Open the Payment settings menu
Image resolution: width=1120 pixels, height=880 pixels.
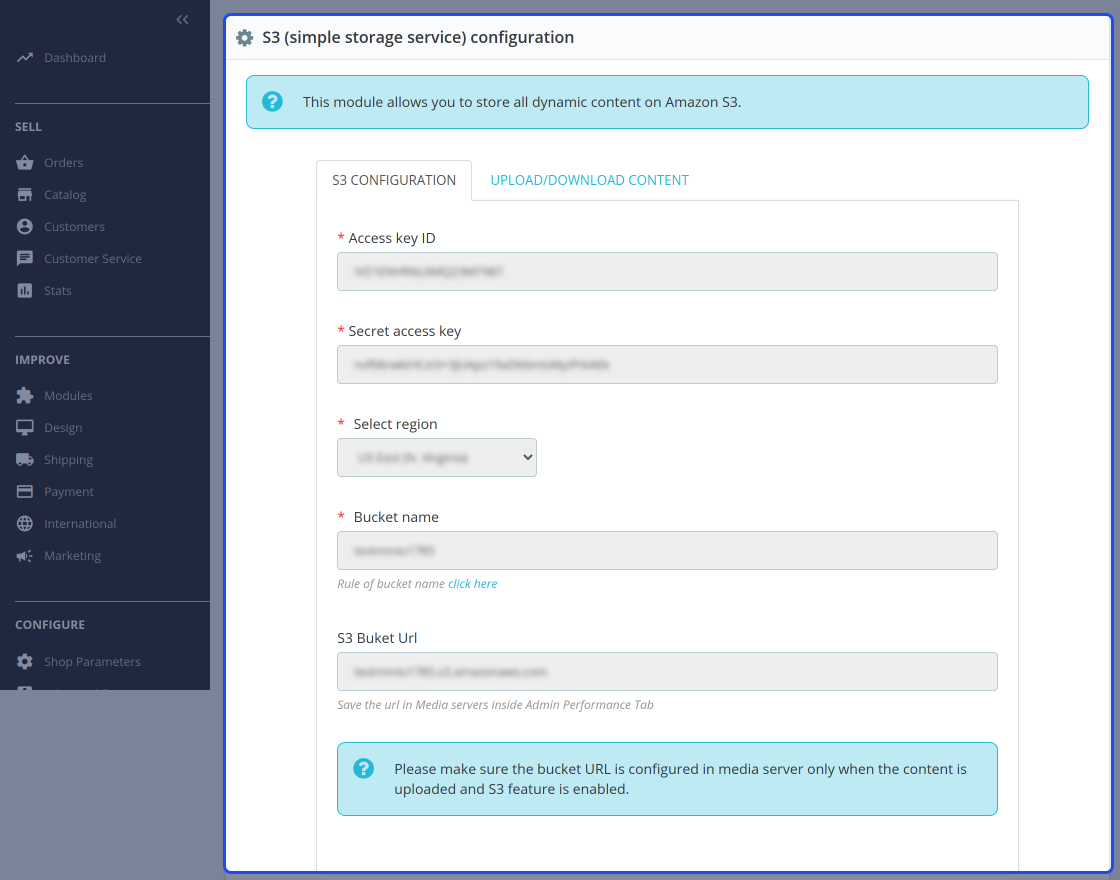(x=69, y=491)
